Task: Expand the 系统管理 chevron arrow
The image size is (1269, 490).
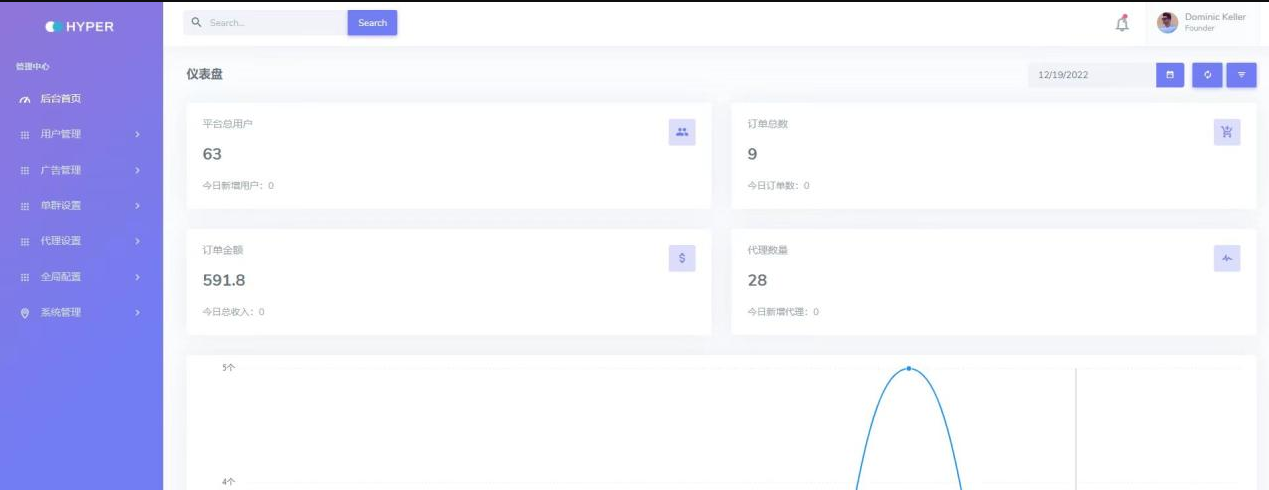Action: 138,313
